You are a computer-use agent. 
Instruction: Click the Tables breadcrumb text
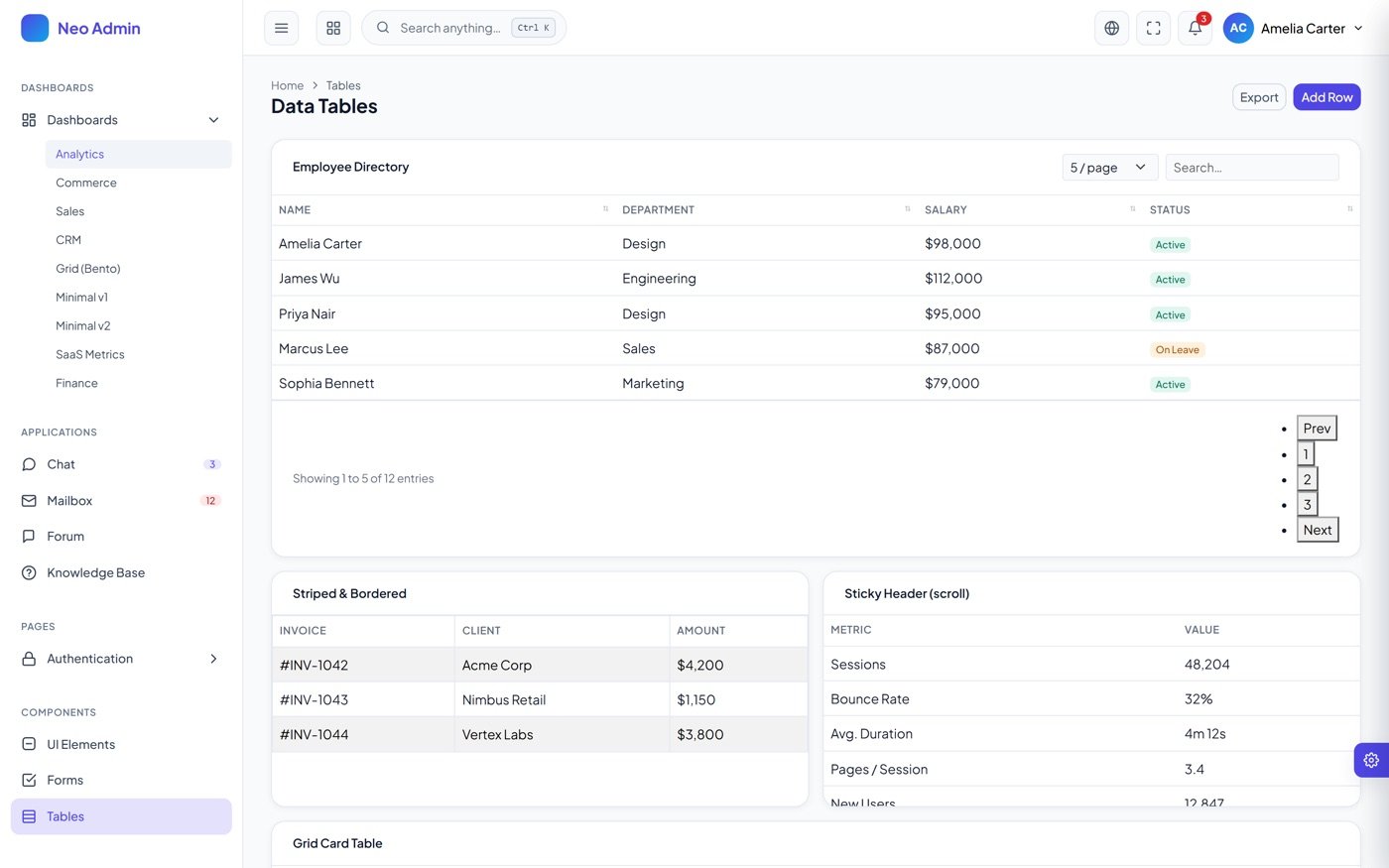coord(343,85)
